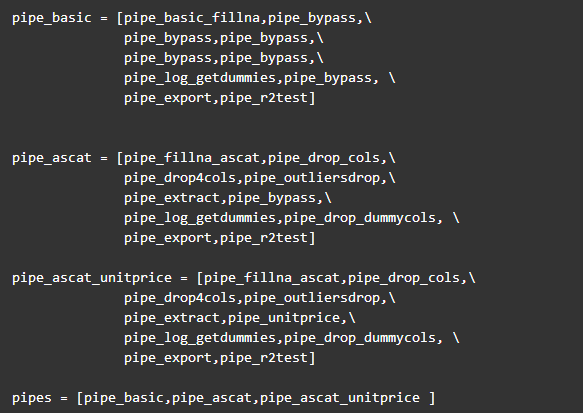This screenshot has width=583, height=413.
Task: Click the pipe_basic variable name
Action: click(x=52, y=18)
